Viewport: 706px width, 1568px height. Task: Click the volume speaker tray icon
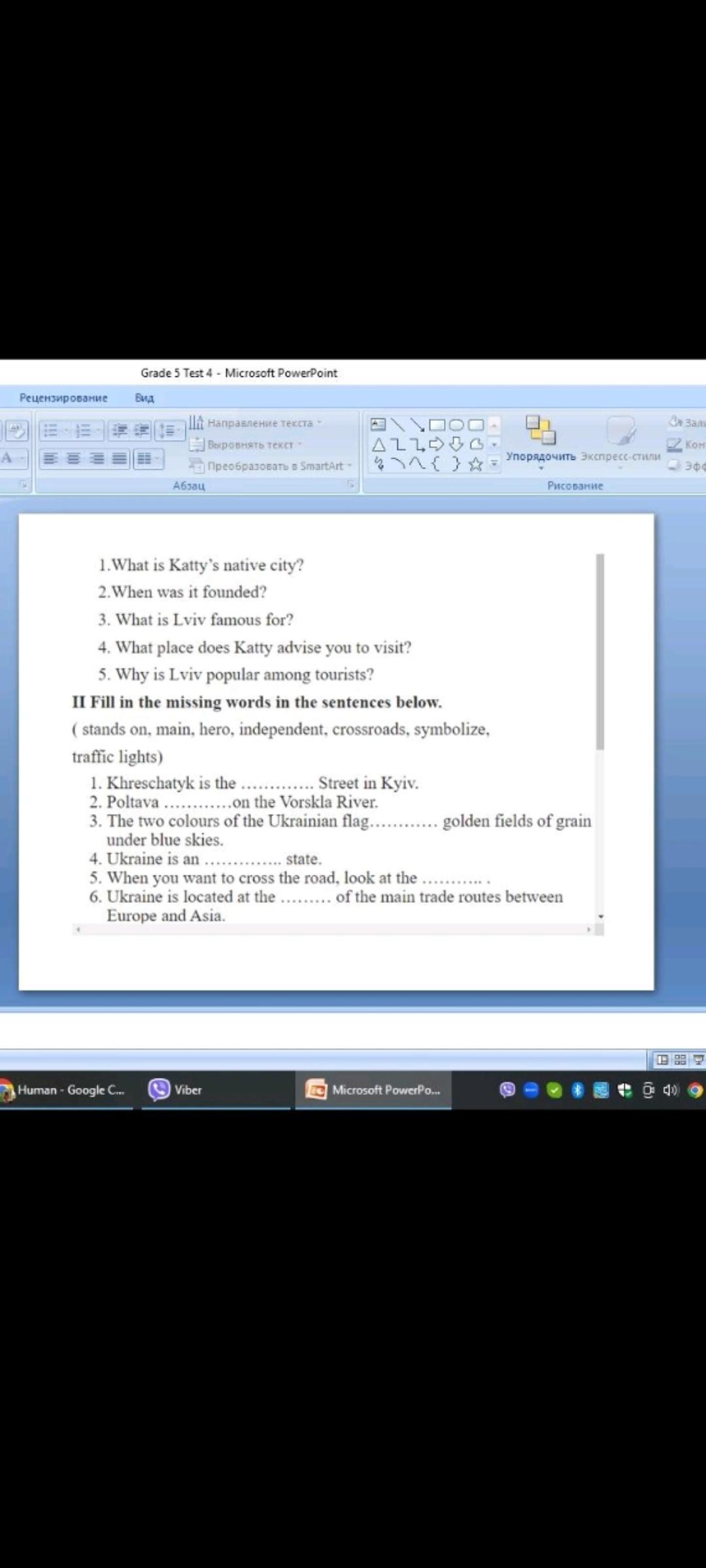point(671,1090)
